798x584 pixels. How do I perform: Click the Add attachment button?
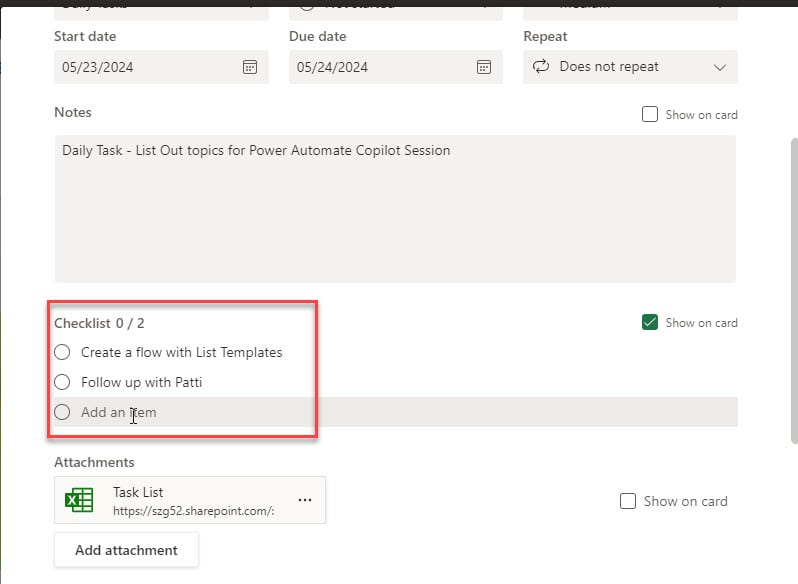pos(126,550)
